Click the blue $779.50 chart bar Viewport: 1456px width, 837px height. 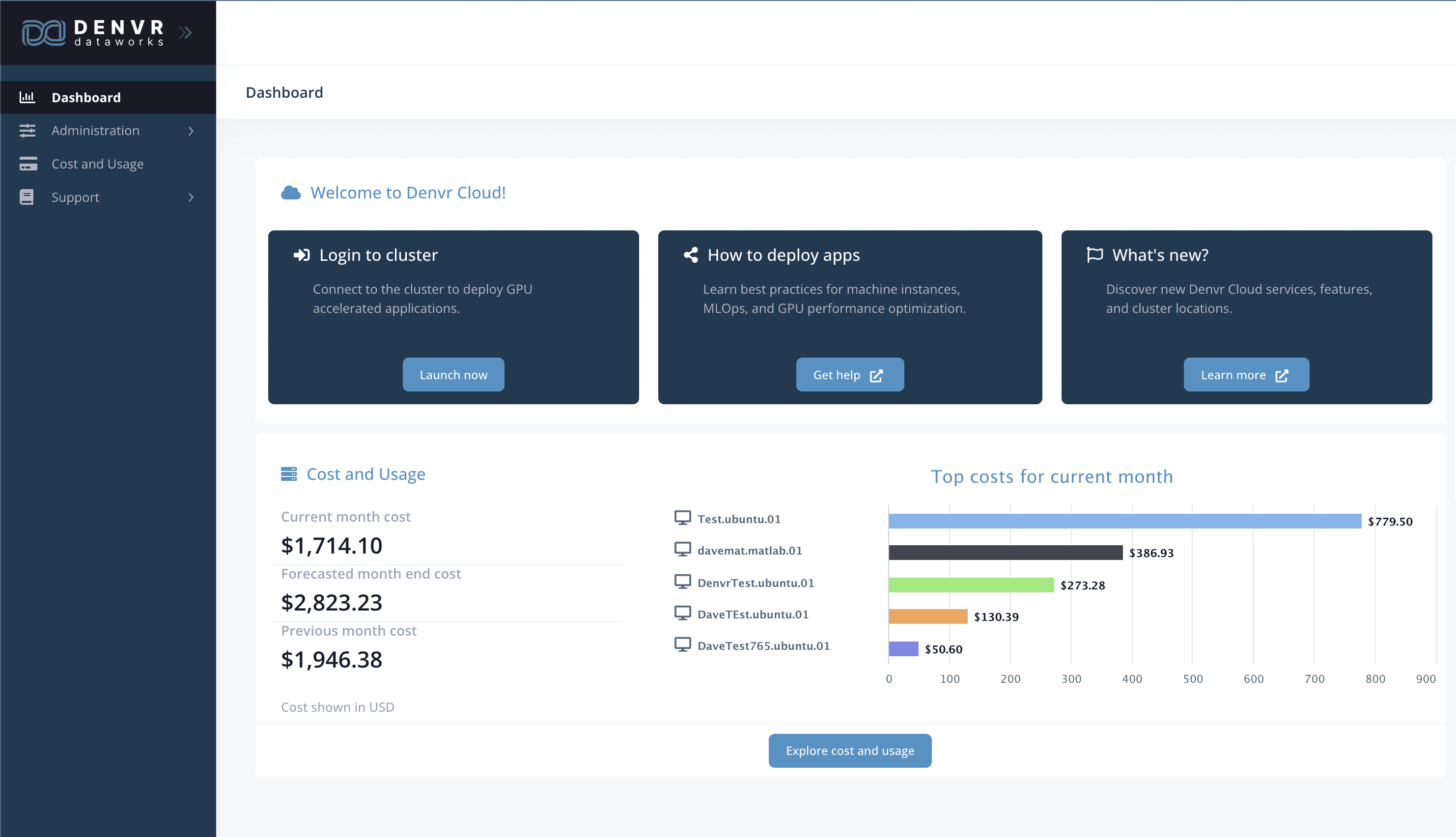pos(1124,521)
